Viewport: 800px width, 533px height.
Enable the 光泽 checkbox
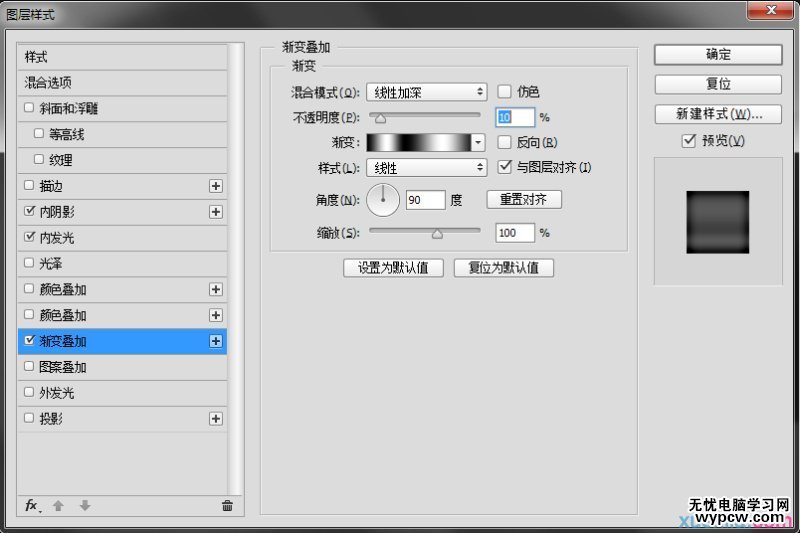tap(29, 263)
